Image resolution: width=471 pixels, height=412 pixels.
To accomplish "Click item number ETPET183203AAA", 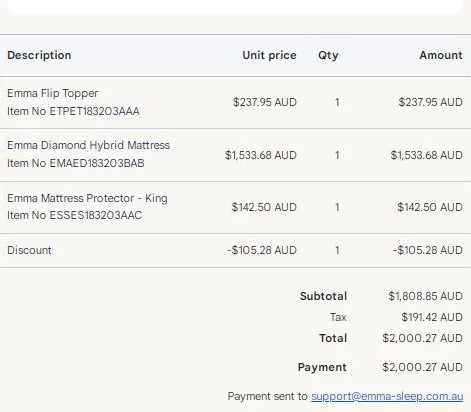I will [x=73, y=111].
